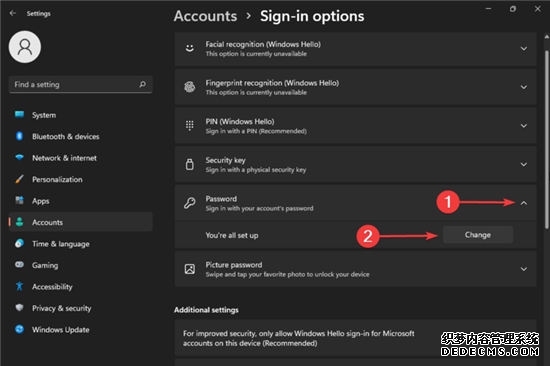
Task: Open System settings page
Action: click(81, 115)
